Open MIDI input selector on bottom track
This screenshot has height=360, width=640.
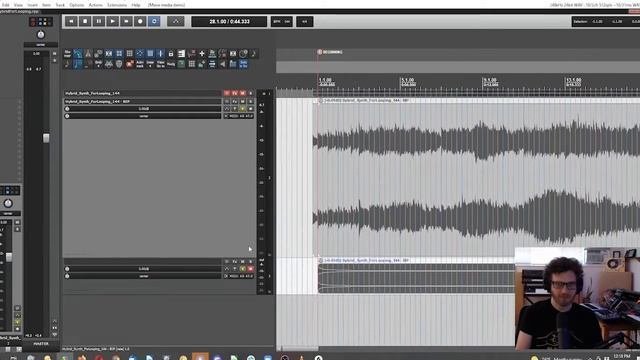coord(239,276)
